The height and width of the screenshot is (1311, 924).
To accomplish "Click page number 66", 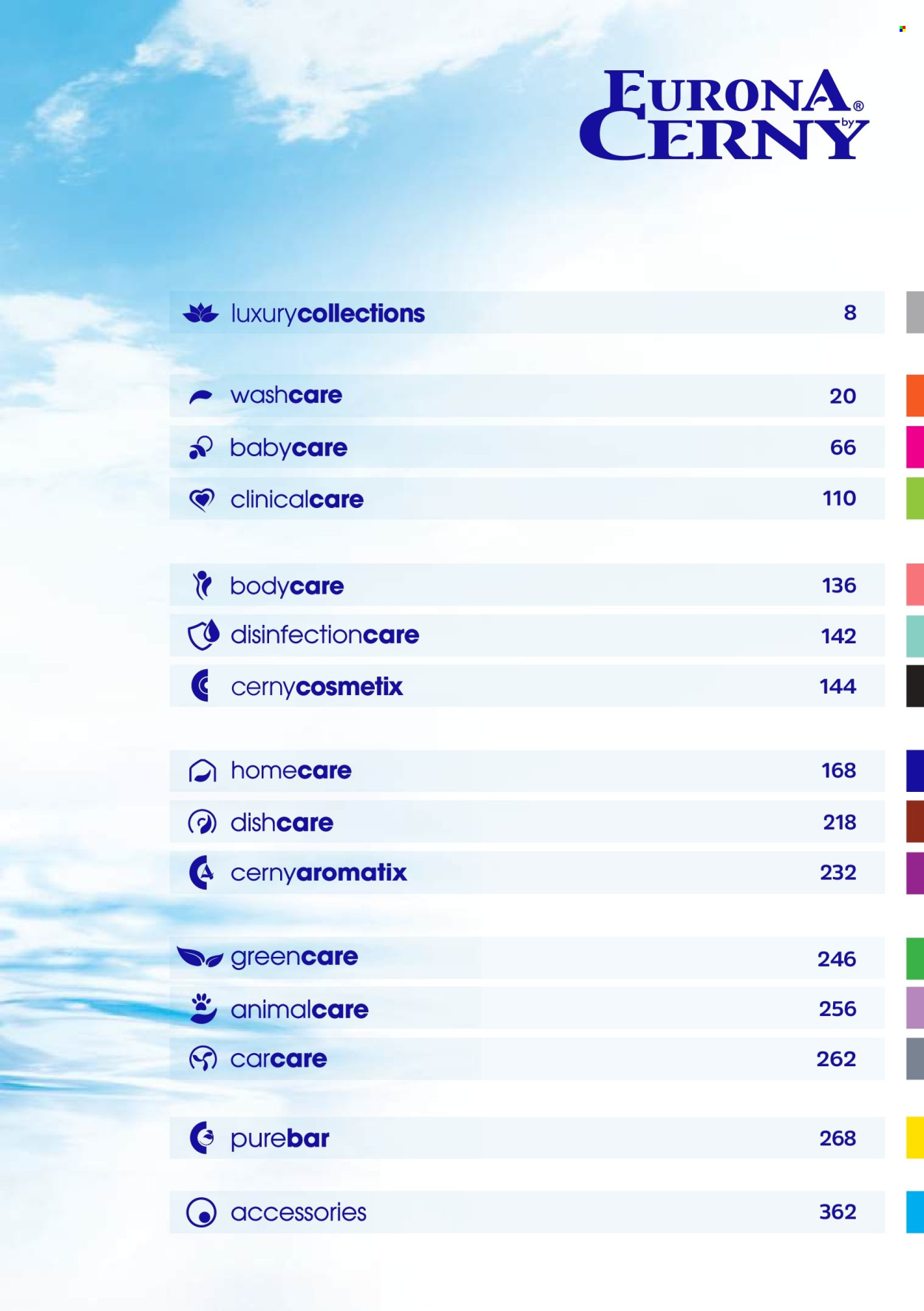I will pyautogui.click(x=843, y=447).
